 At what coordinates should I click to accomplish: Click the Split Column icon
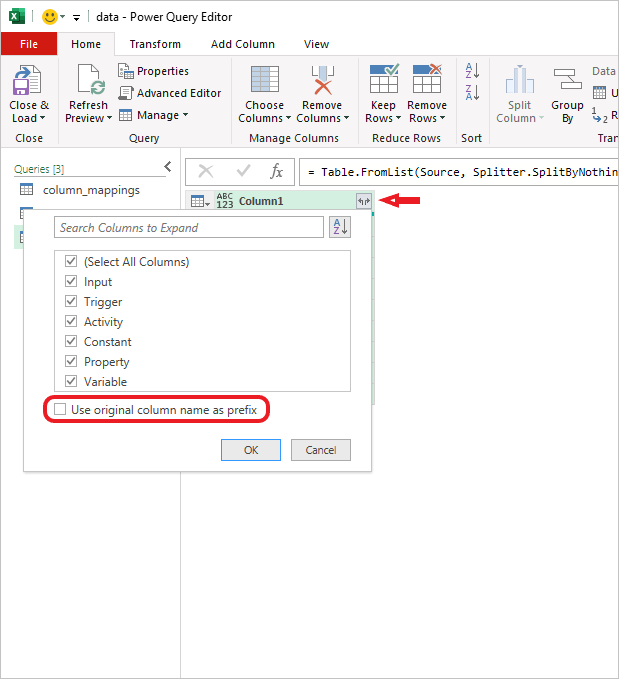click(x=519, y=79)
